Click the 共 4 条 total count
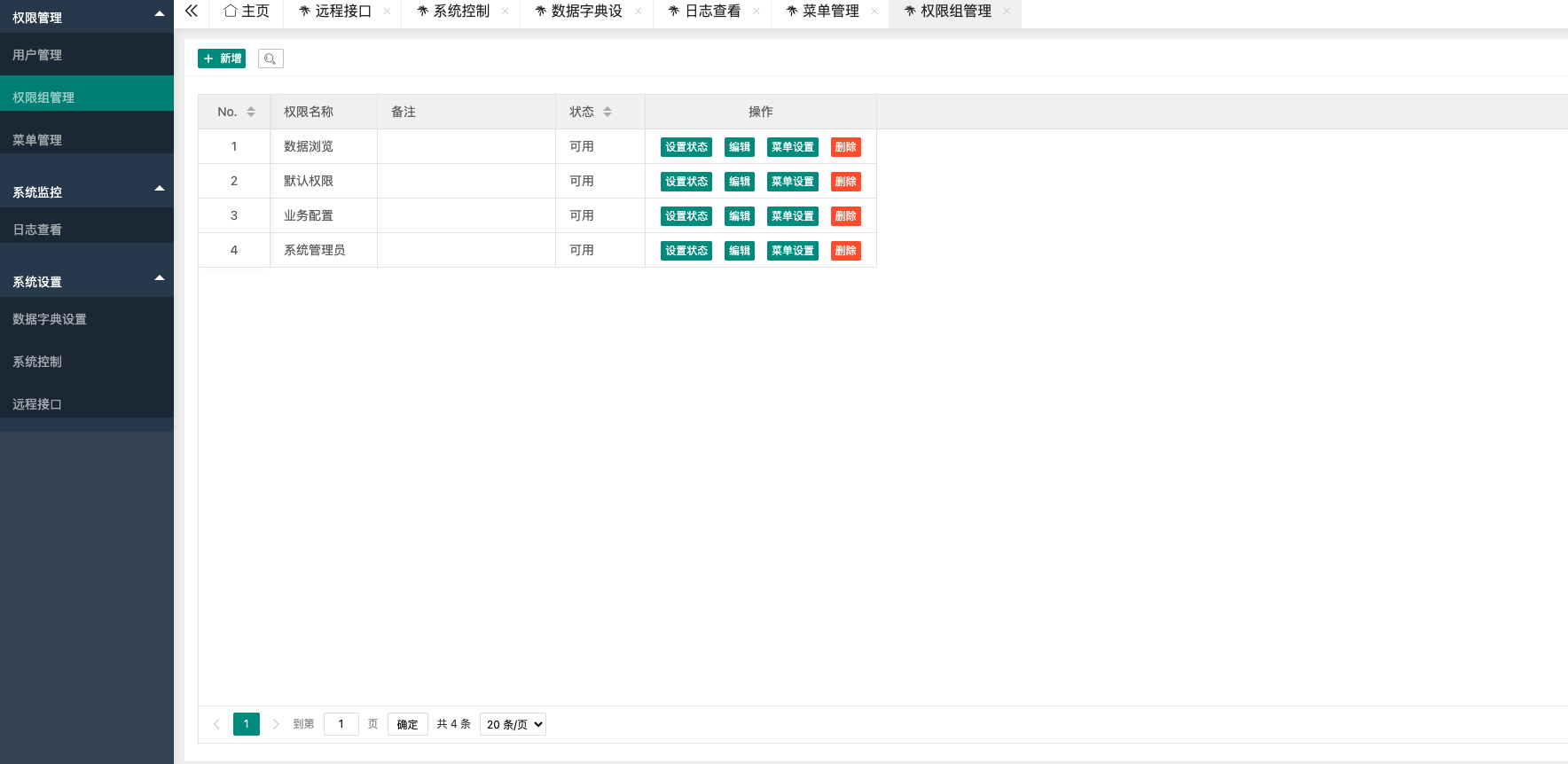1568x764 pixels. click(x=454, y=724)
